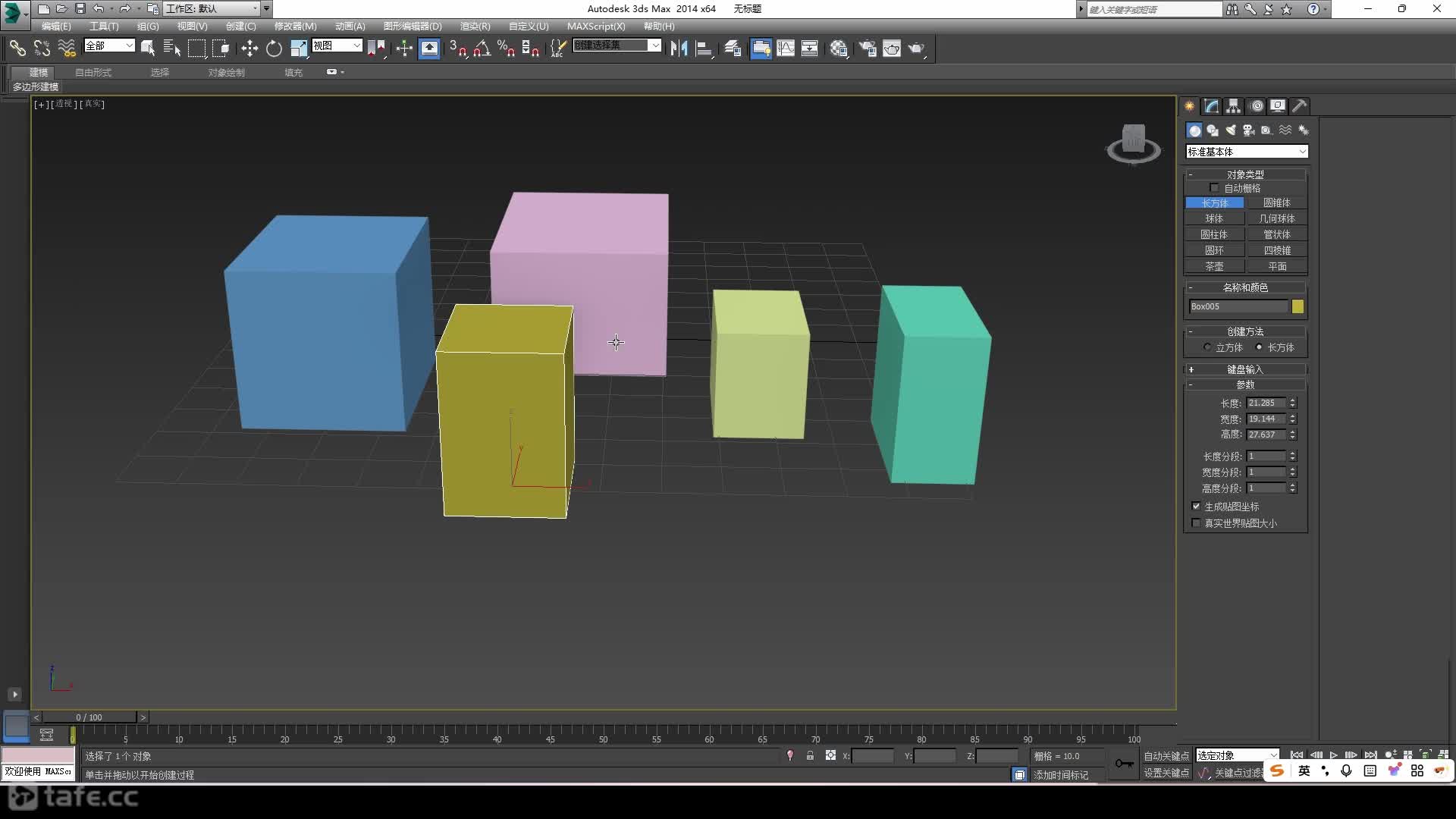Open the Material Editor icon
This screenshot has height=819, width=1456.
[x=838, y=49]
